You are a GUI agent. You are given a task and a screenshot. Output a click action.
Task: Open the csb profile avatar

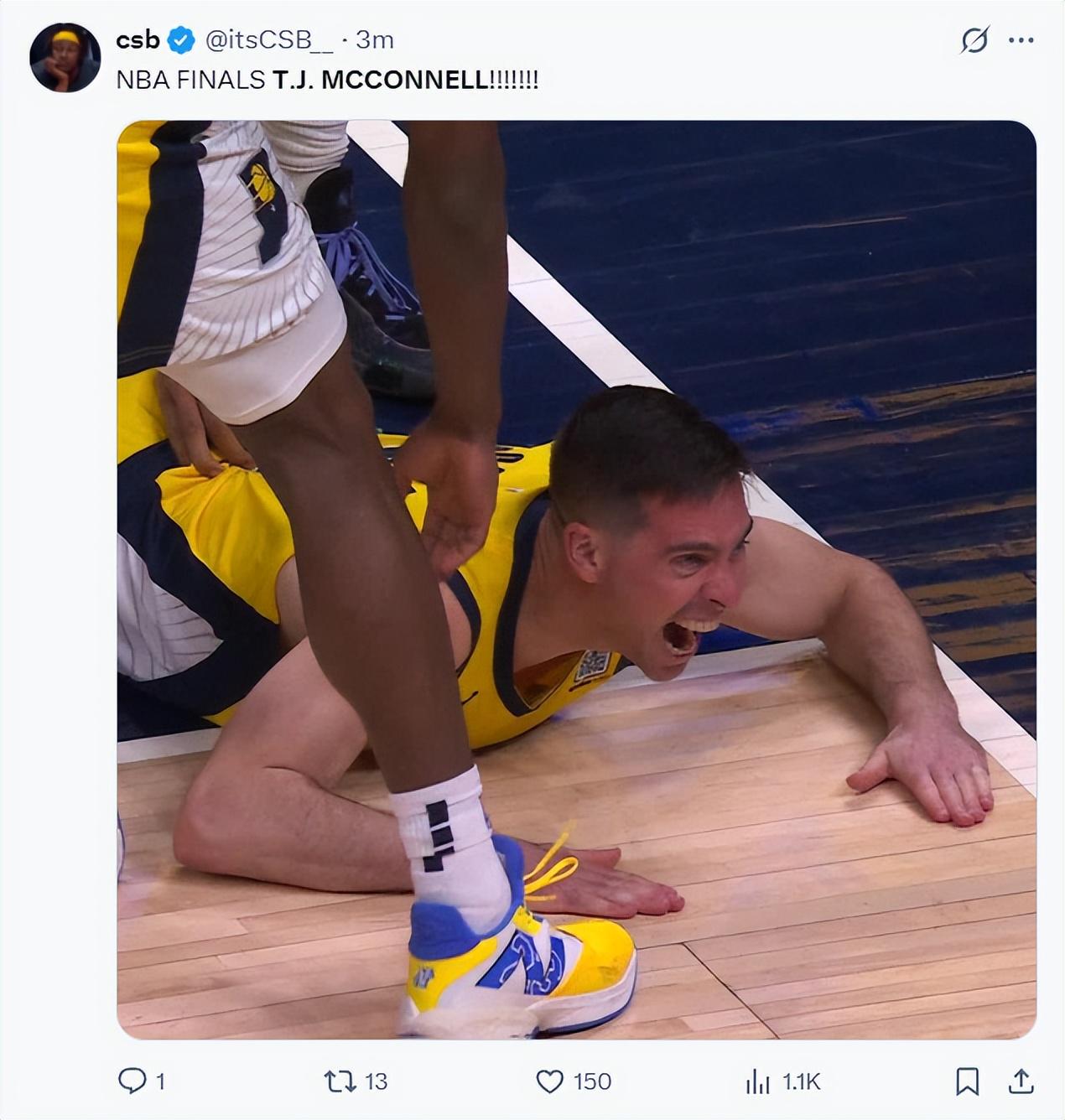(65, 57)
